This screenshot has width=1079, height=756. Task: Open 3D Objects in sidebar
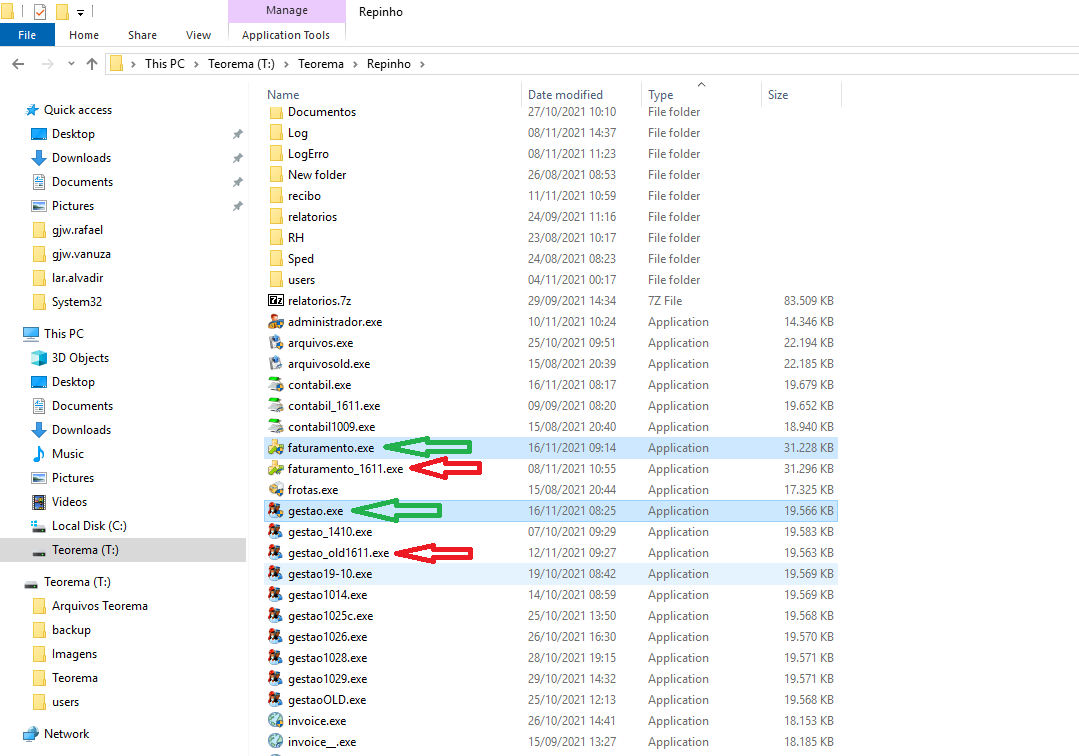click(80, 358)
